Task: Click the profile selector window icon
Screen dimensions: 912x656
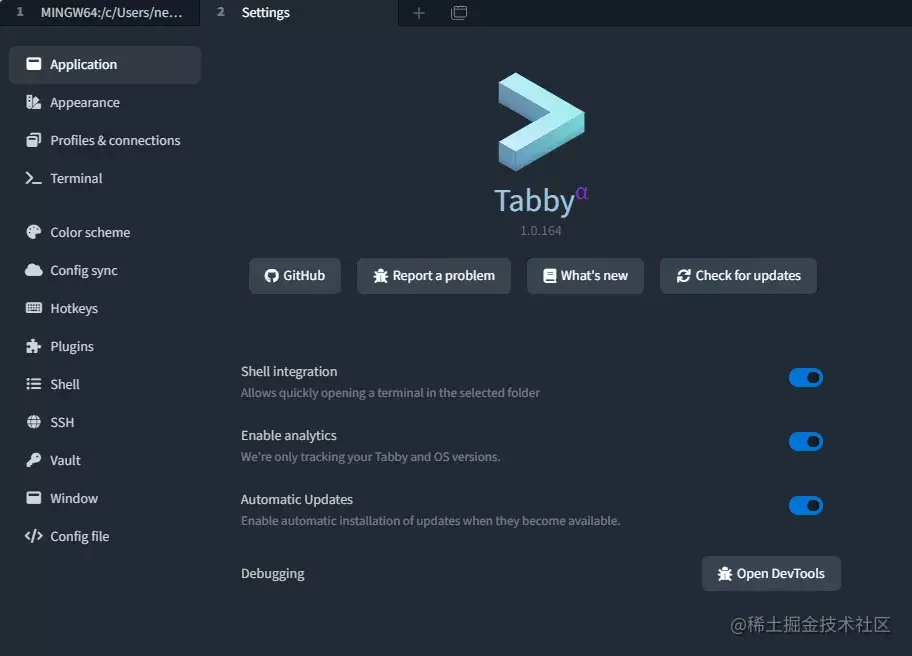Action: click(x=459, y=13)
